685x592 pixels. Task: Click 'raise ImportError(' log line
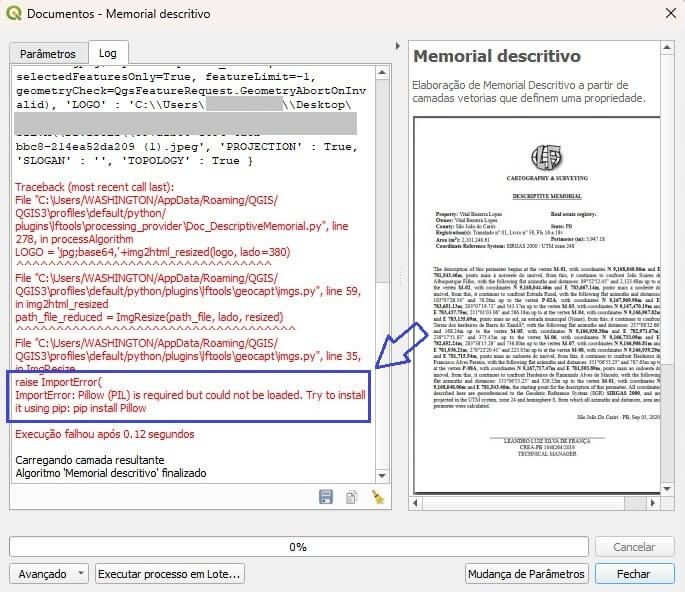(x=59, y=382)
